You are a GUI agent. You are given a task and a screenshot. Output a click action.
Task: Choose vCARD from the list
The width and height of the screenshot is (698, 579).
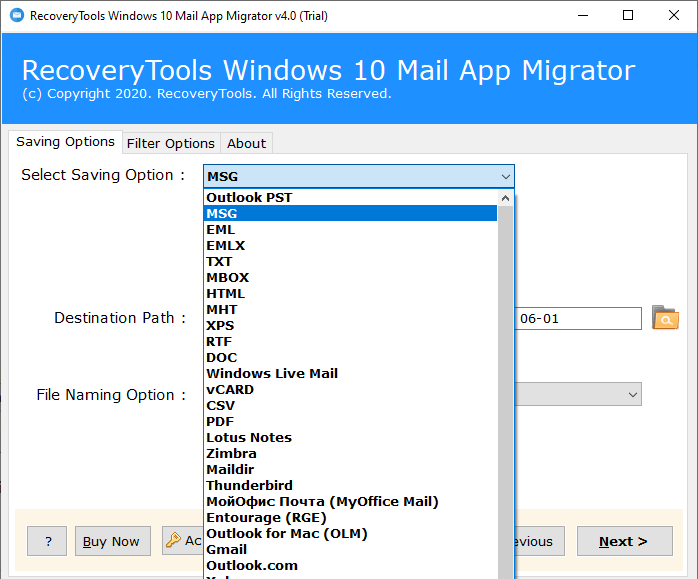350,389
